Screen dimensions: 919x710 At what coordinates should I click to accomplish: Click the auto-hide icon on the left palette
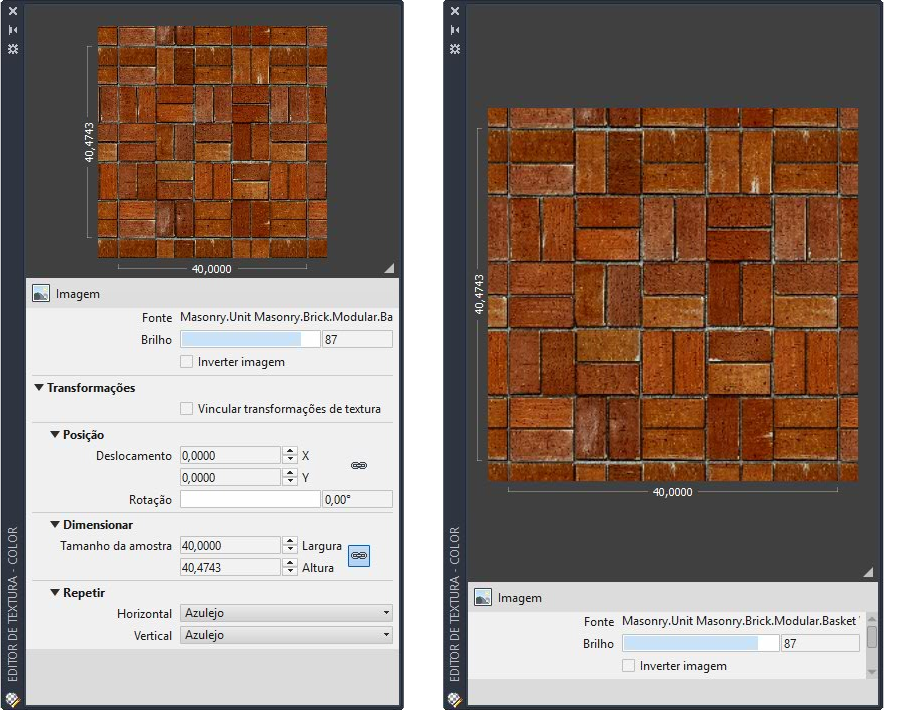coord(13,30)
